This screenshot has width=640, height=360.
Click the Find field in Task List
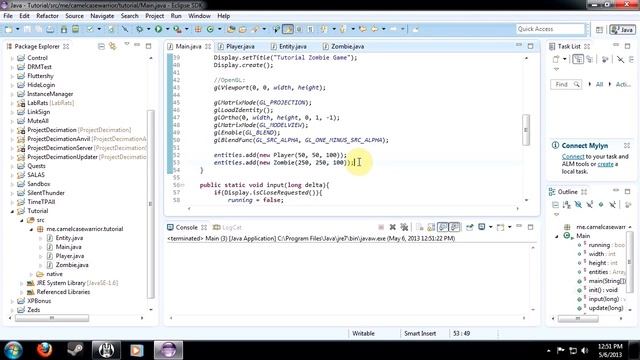point(566,84)
